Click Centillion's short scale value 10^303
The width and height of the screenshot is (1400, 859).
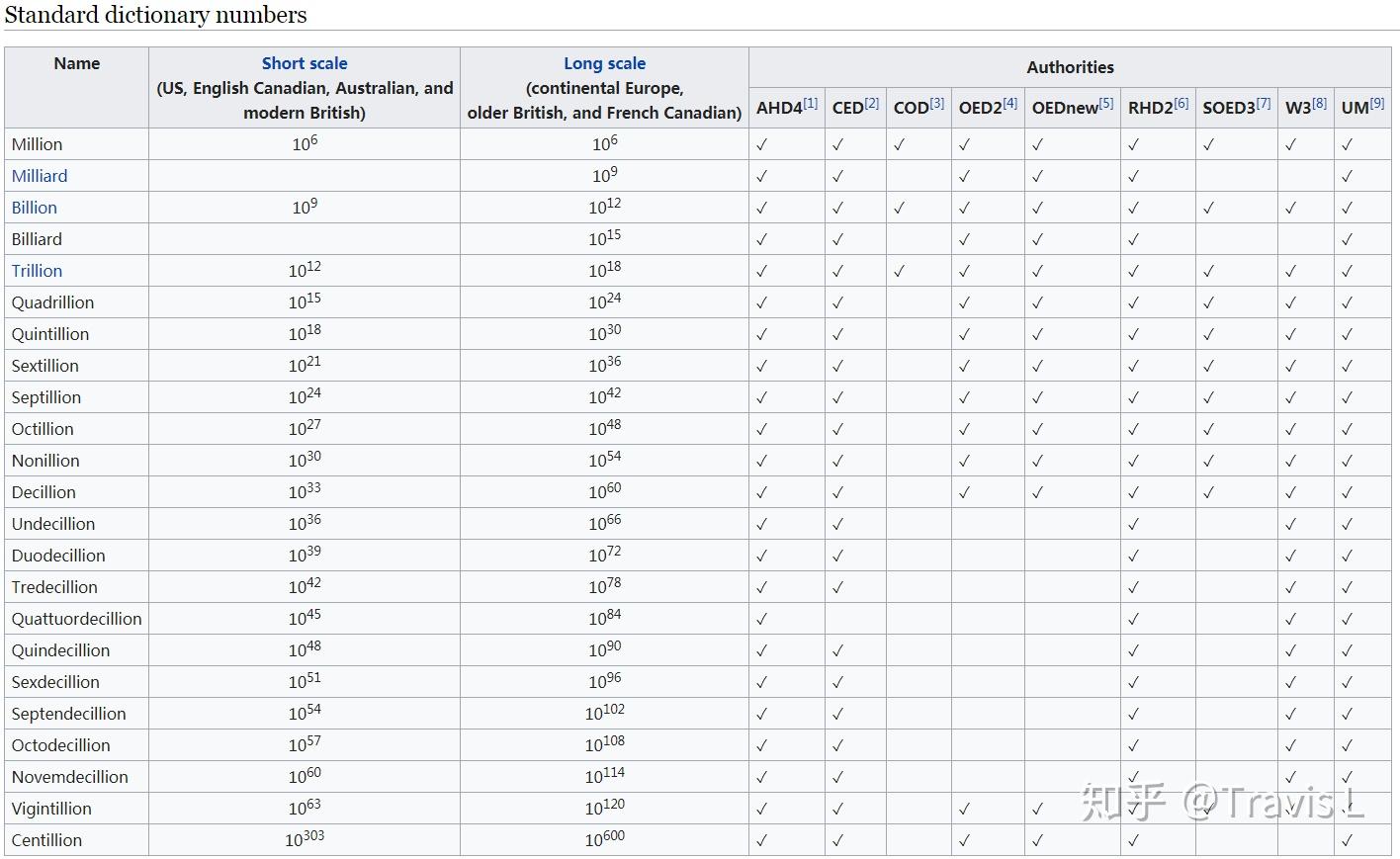point(305,838)
